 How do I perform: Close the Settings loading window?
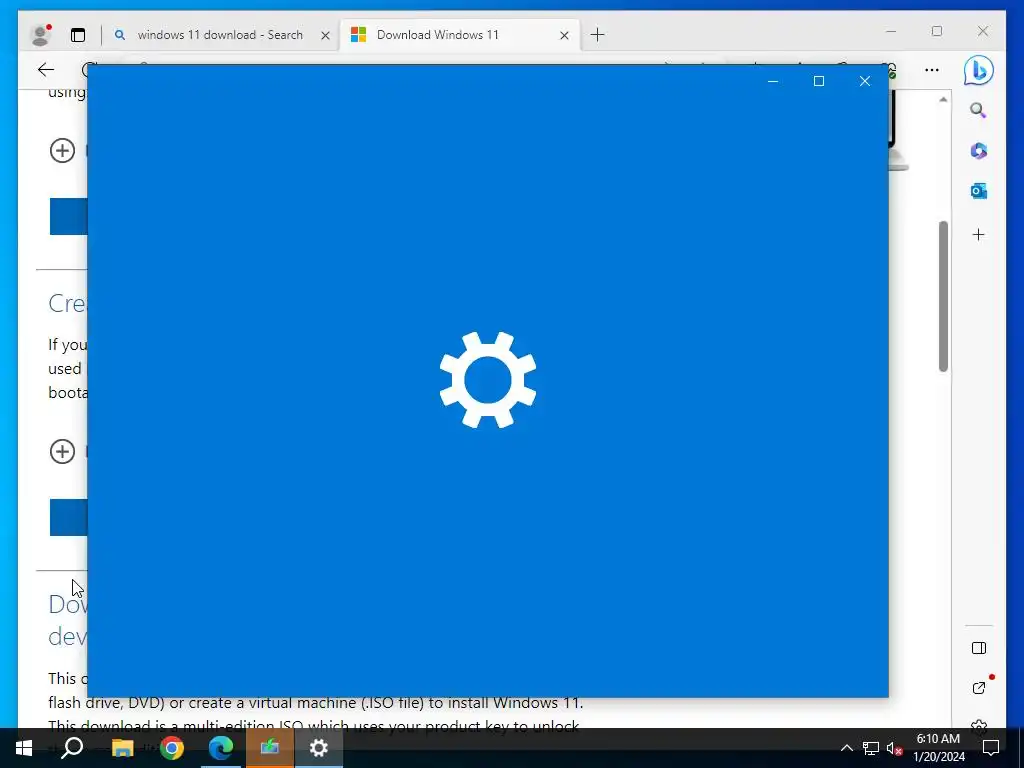click(865, 81)
